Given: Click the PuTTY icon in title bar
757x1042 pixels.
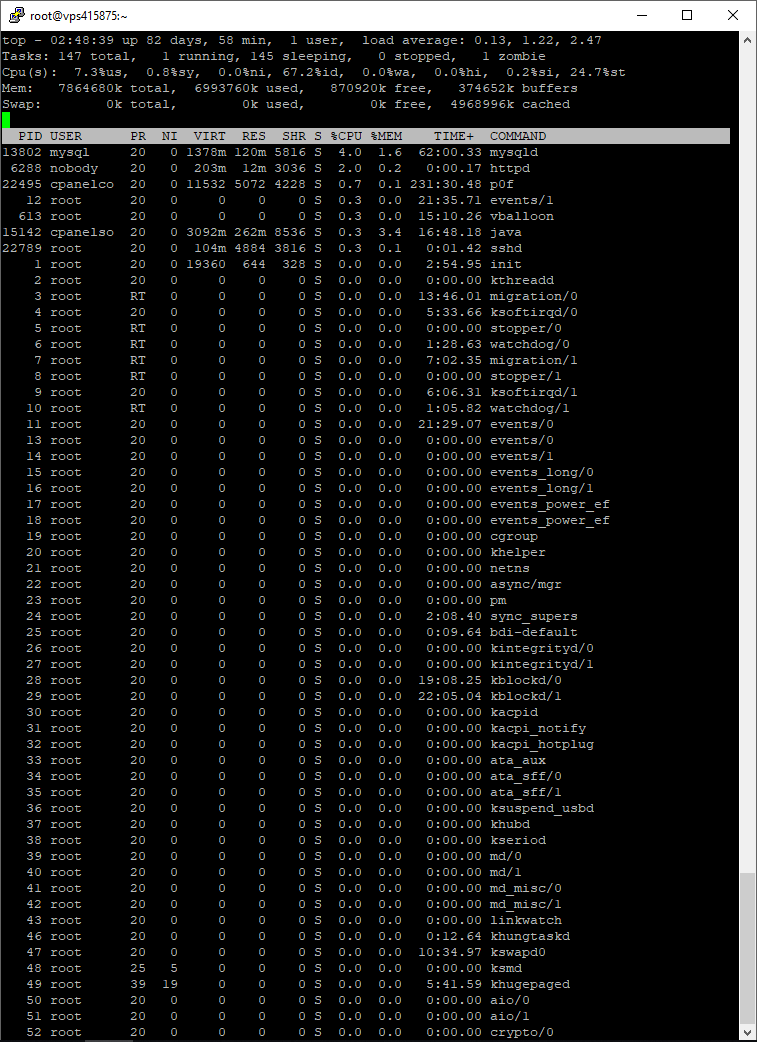Looking at the screenshot, I should [x=17, y=15].
